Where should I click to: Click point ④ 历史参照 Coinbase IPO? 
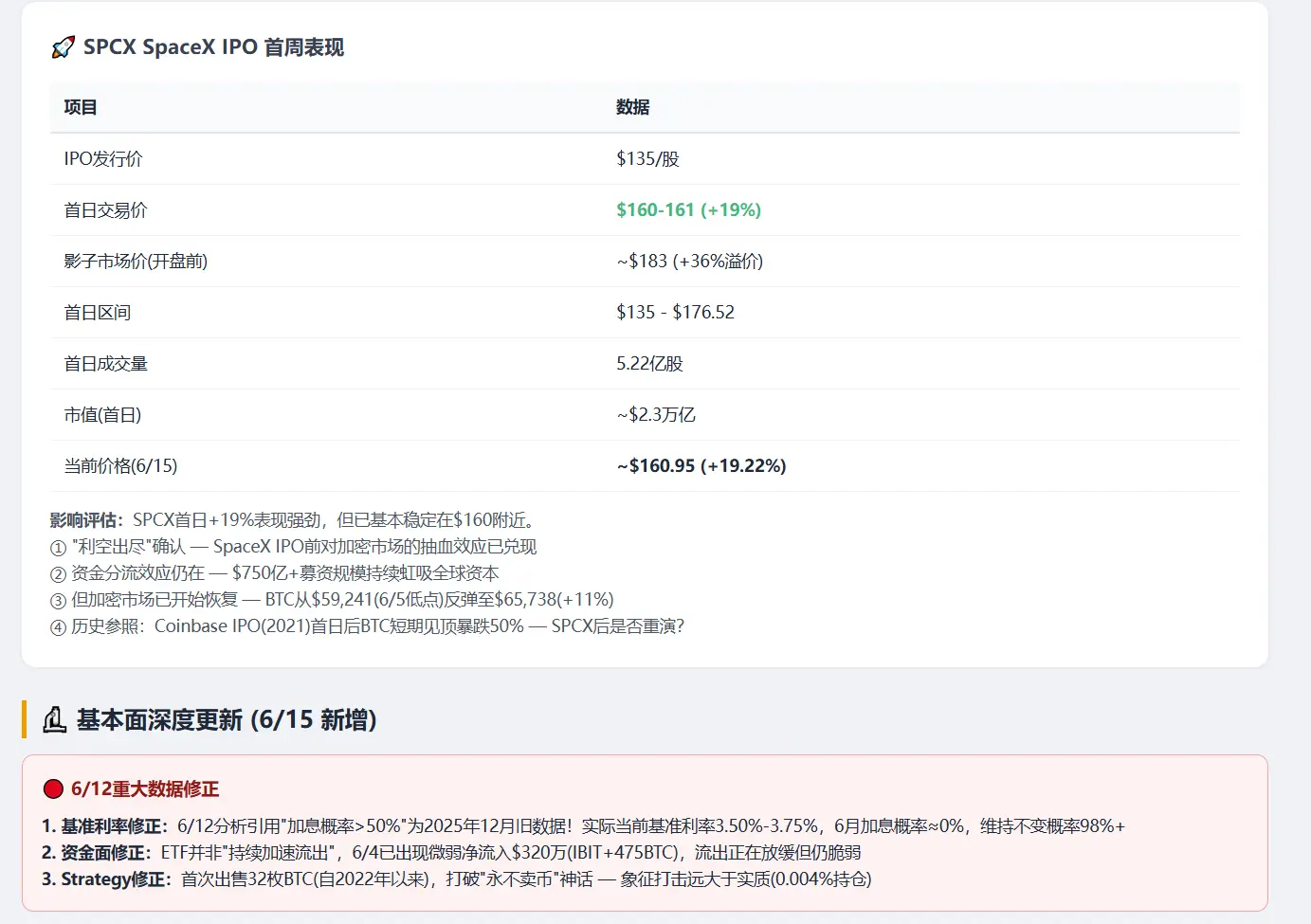tap(367, 626)
